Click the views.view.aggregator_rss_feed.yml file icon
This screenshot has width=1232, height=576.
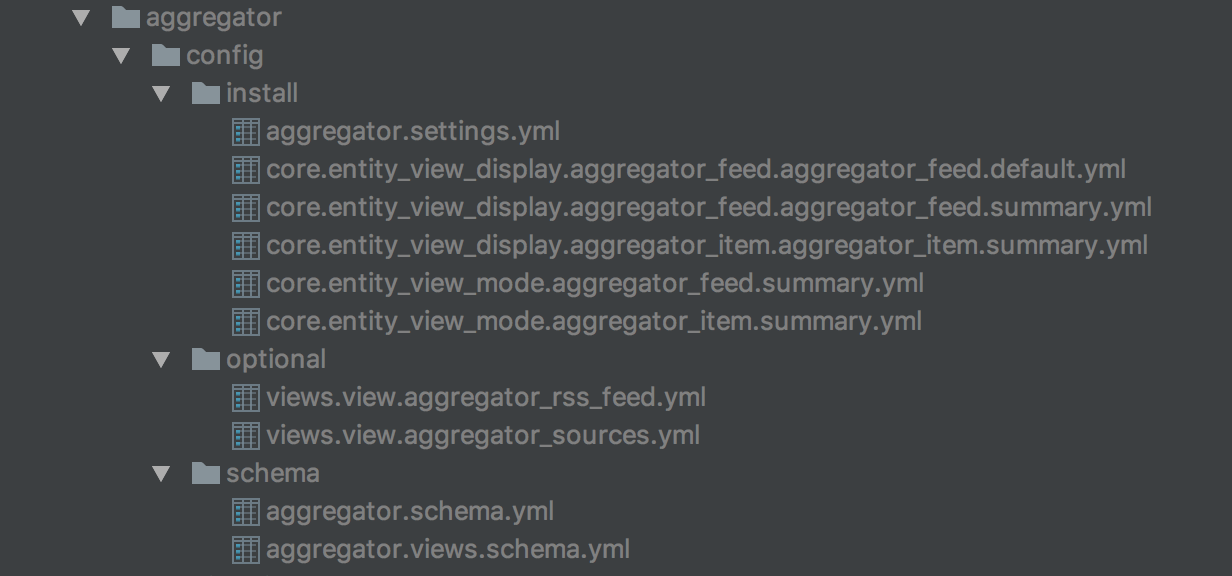[245, 397]
